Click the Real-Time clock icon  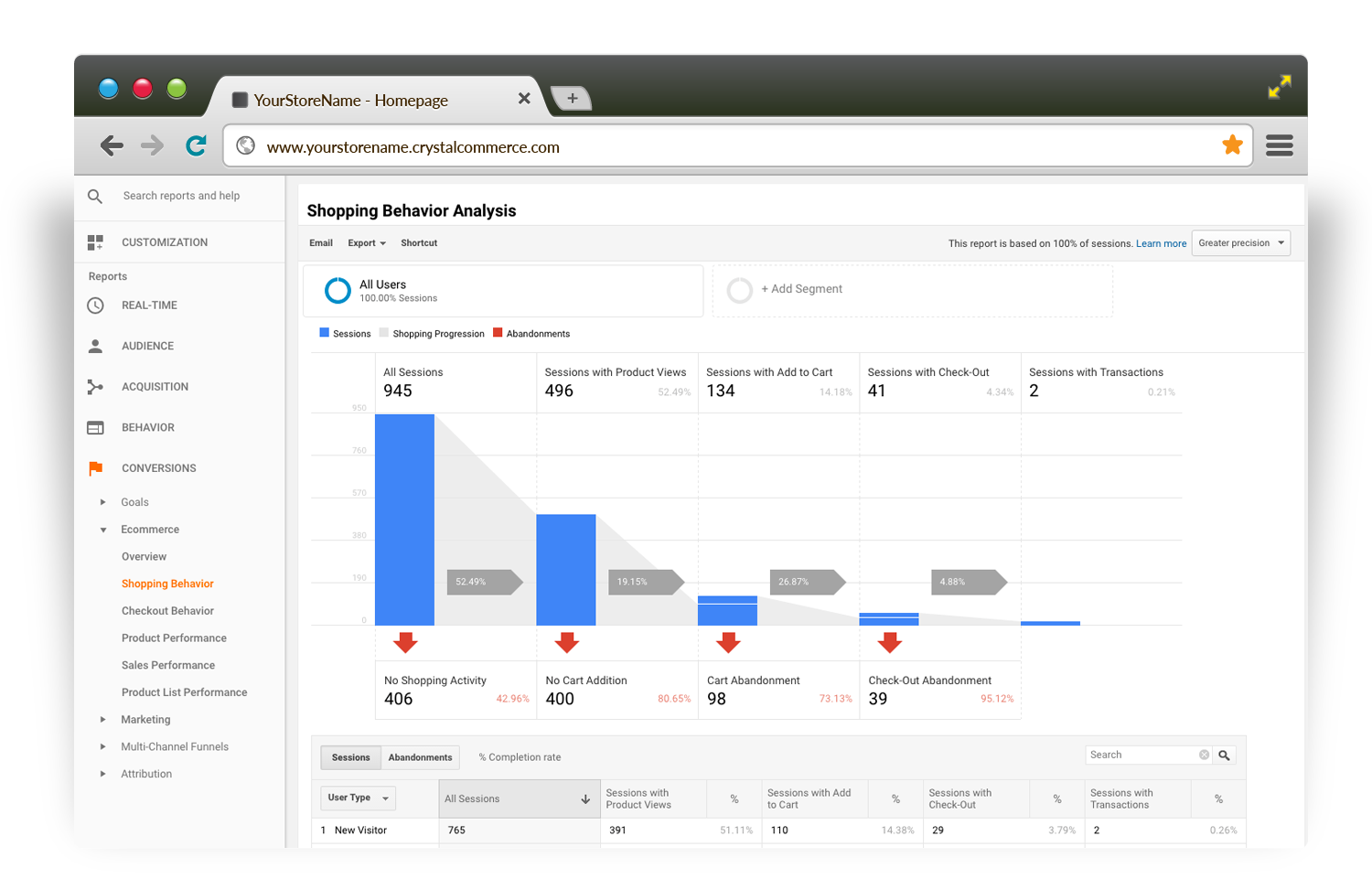[95, 306]
